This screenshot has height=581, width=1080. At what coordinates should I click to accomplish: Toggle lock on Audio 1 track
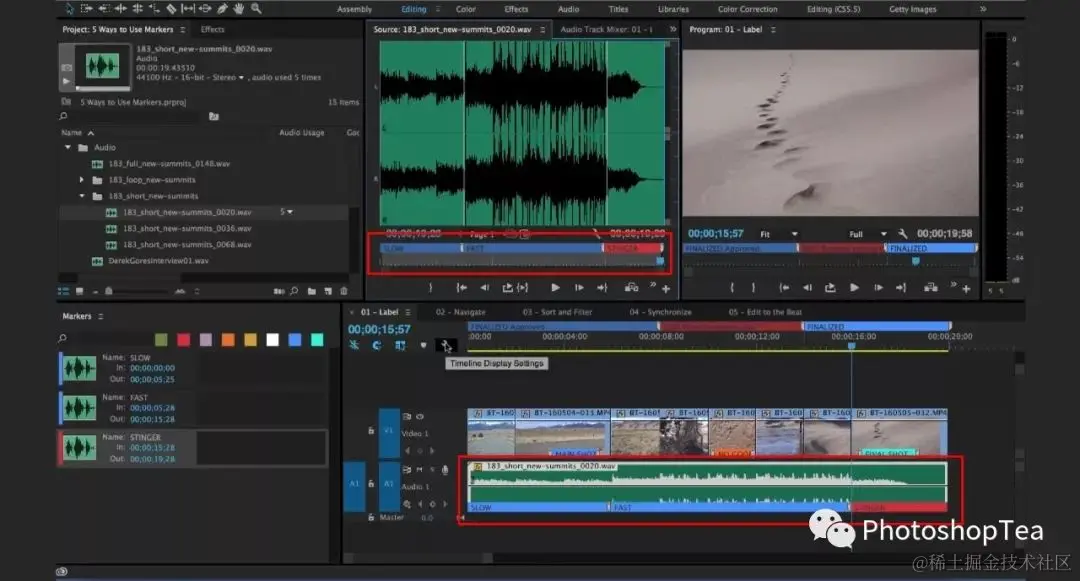click(x=371, y=484)
